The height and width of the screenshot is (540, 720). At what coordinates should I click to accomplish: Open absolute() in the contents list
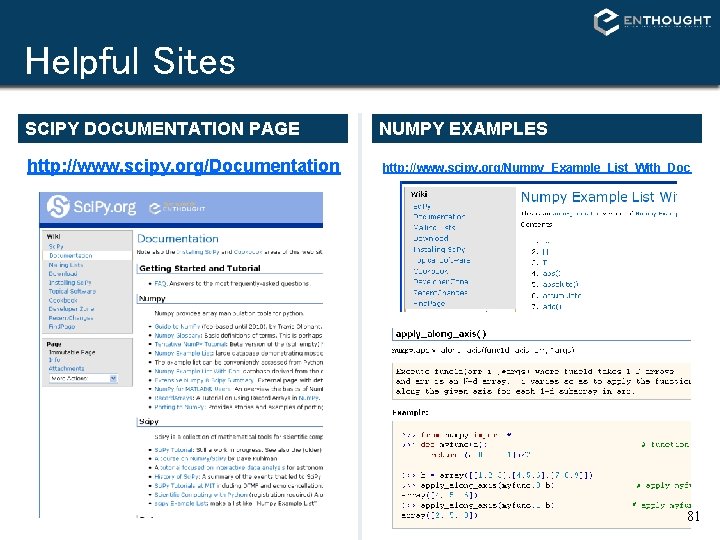click(x=560, y=284)
